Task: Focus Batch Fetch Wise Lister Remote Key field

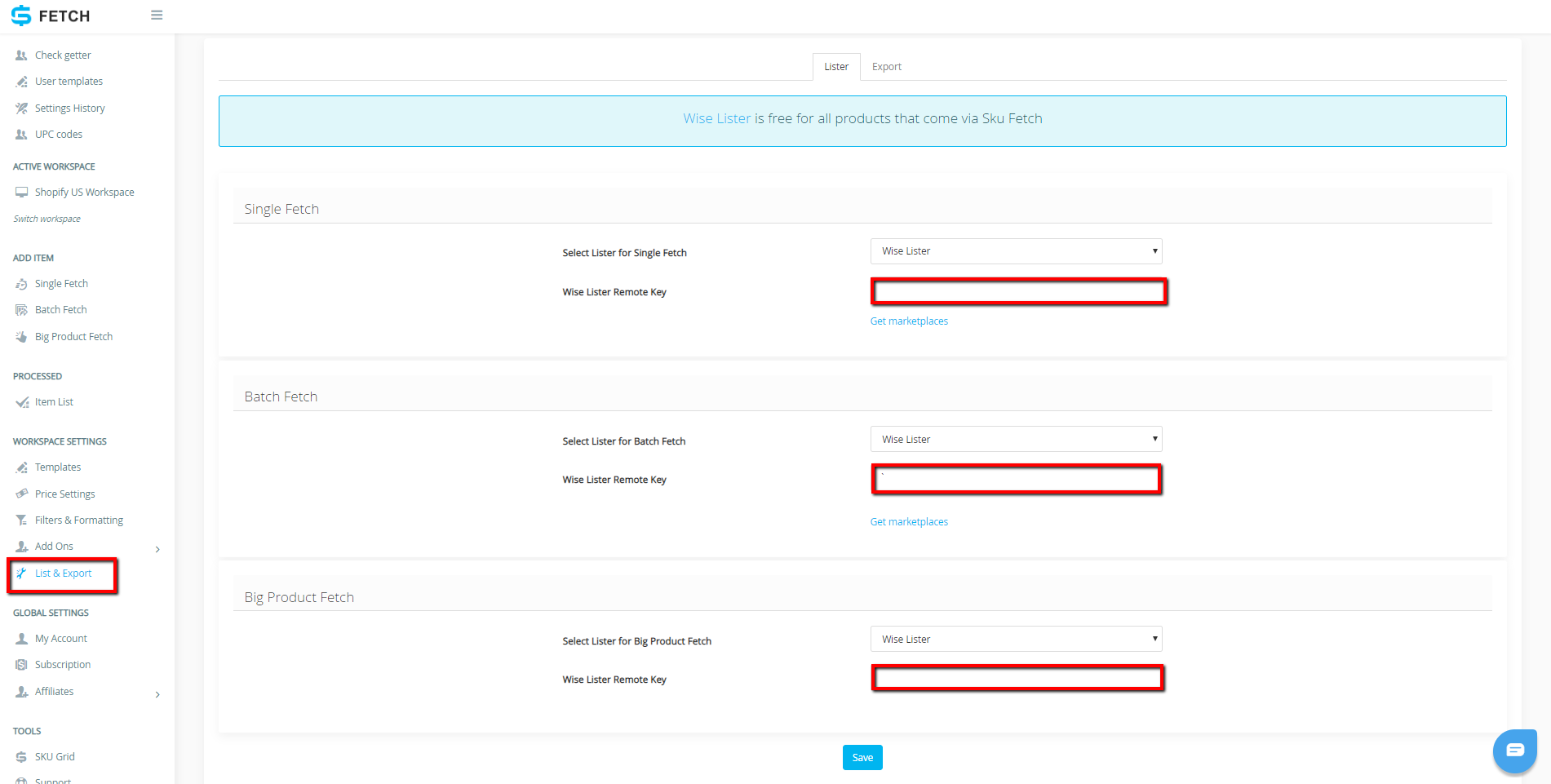Action: pos(1017,480)
